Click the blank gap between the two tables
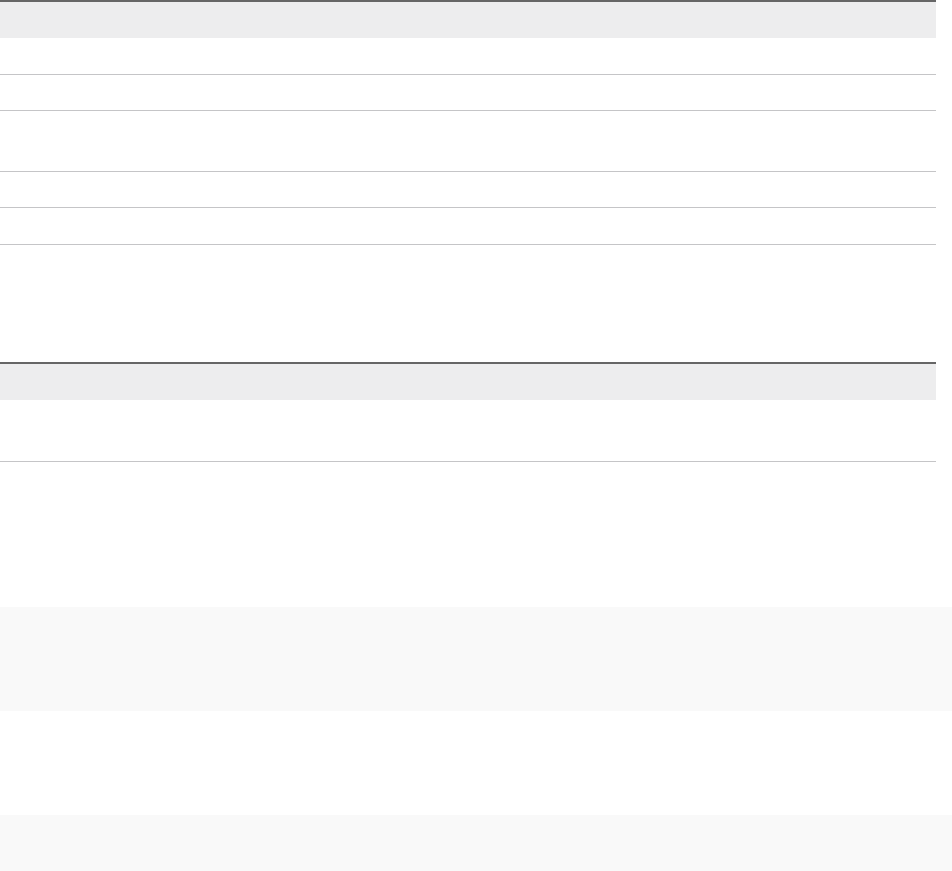Viewport: 952px width, 871px height. (468, 303)
